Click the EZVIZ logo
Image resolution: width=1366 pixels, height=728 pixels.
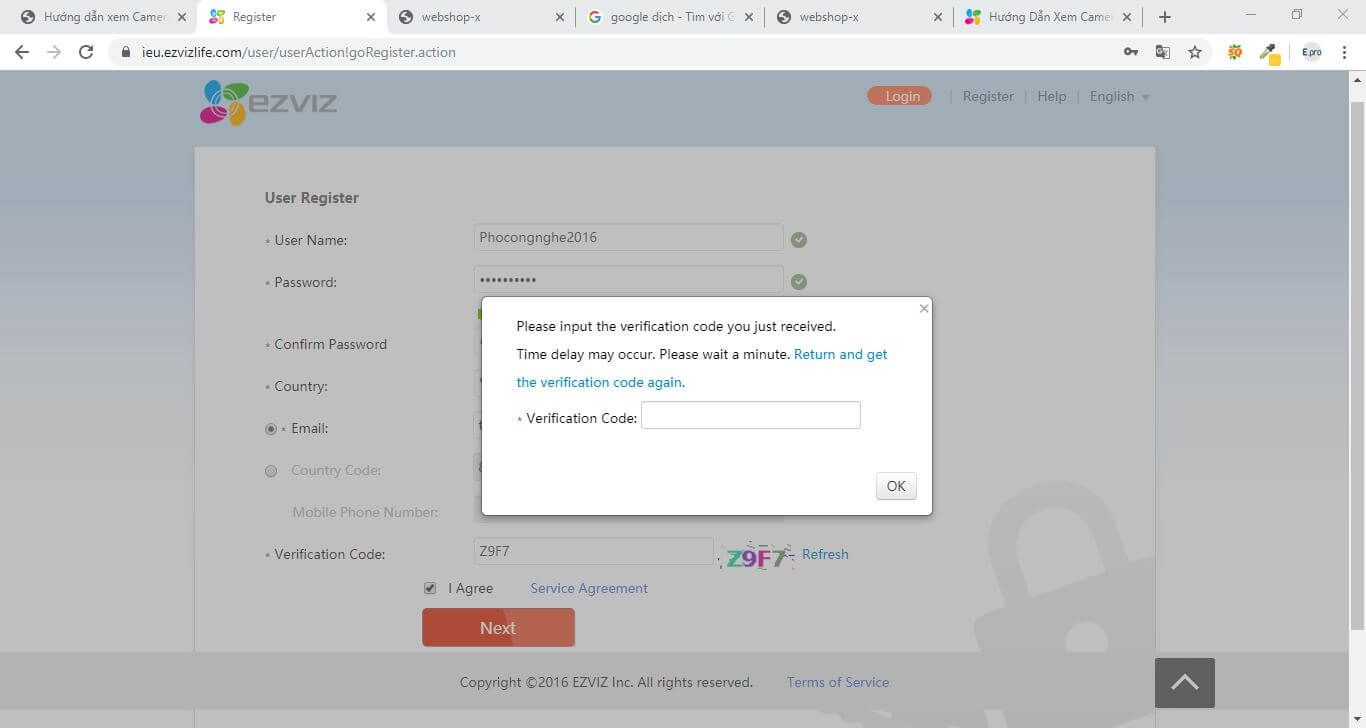pyautogui.click(x=268, y=102)
